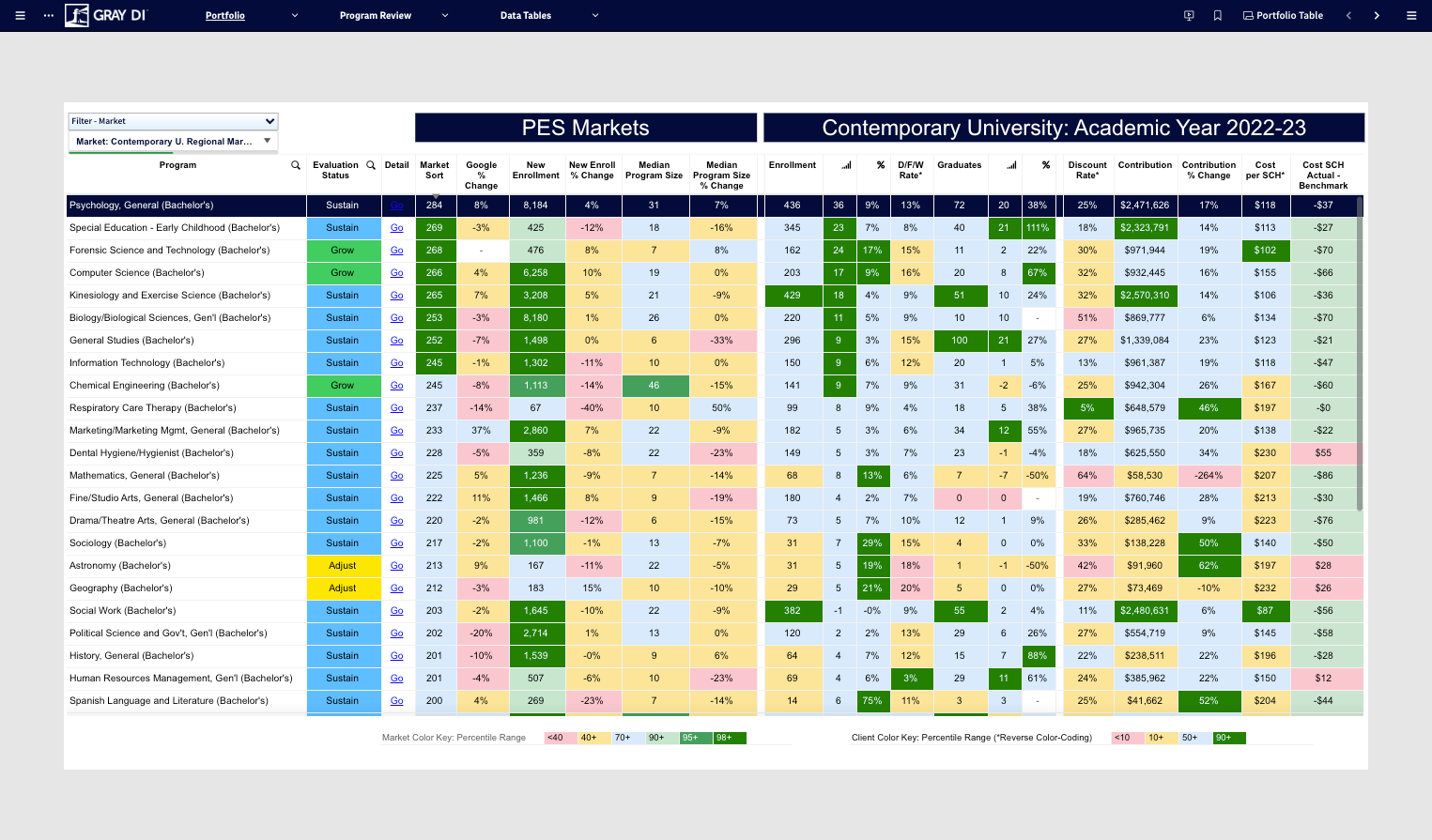Click the Enrollment bar chart column icon
1432x840 pixels.
click(846, 165)
